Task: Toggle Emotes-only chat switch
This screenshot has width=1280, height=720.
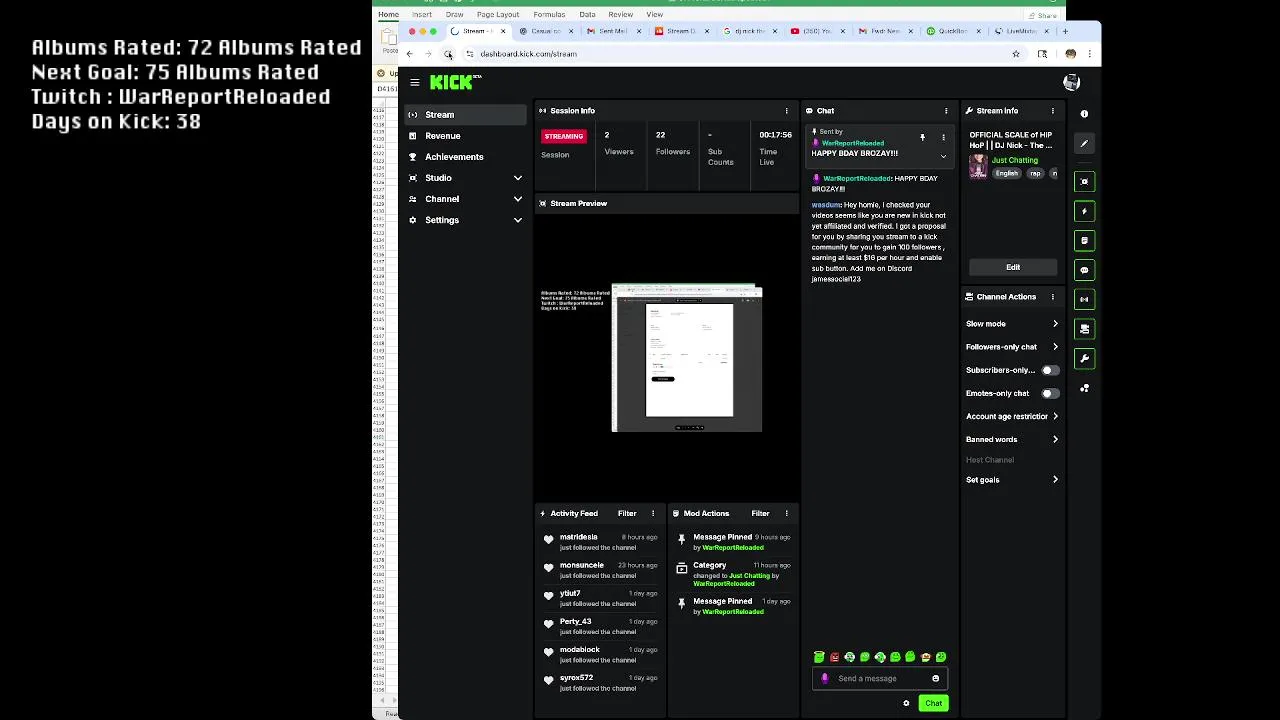Action: point(1049,394)
